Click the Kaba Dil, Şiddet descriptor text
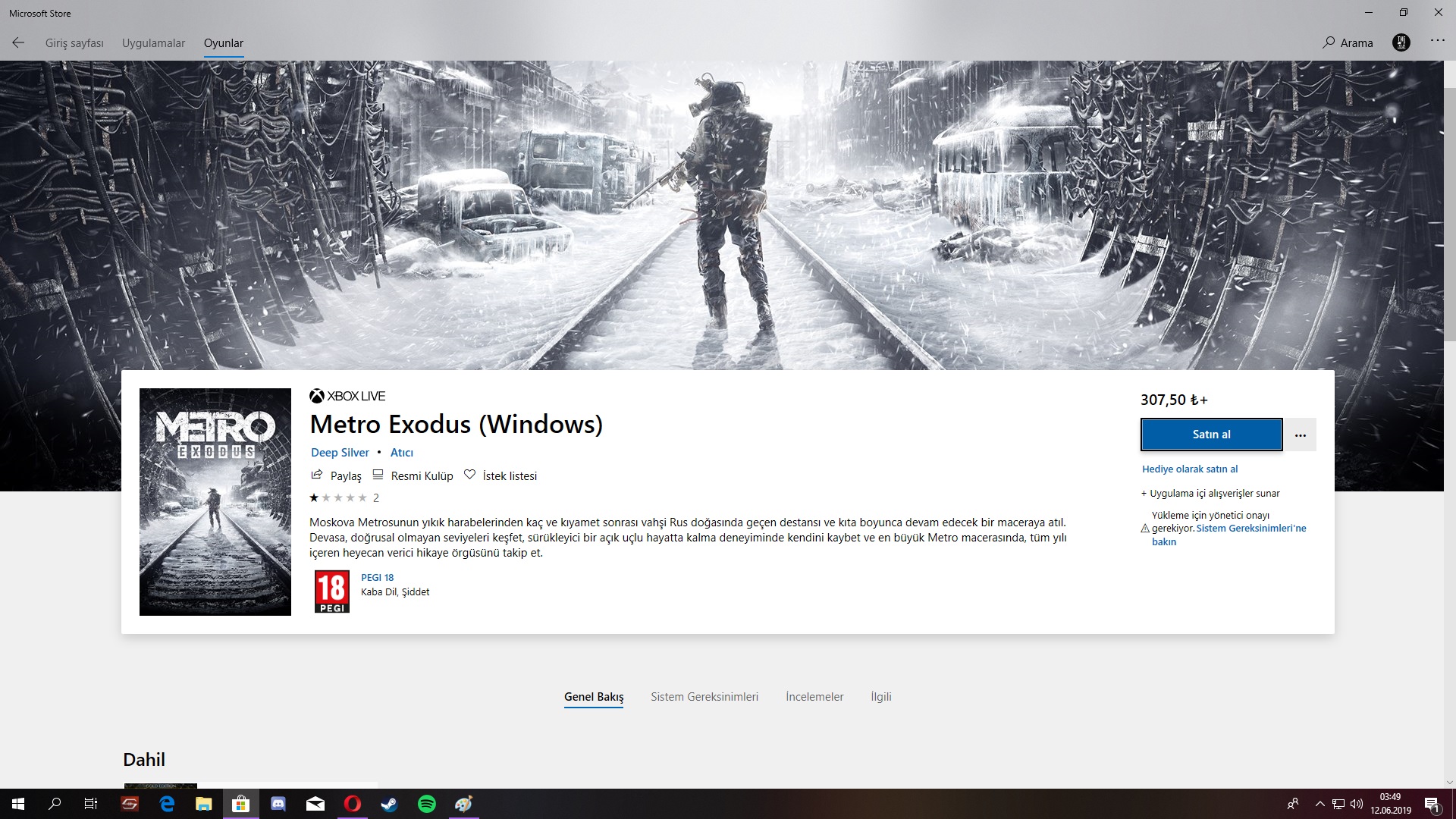Viewport: 1456px width, 819px height. [x=395, y=592]
